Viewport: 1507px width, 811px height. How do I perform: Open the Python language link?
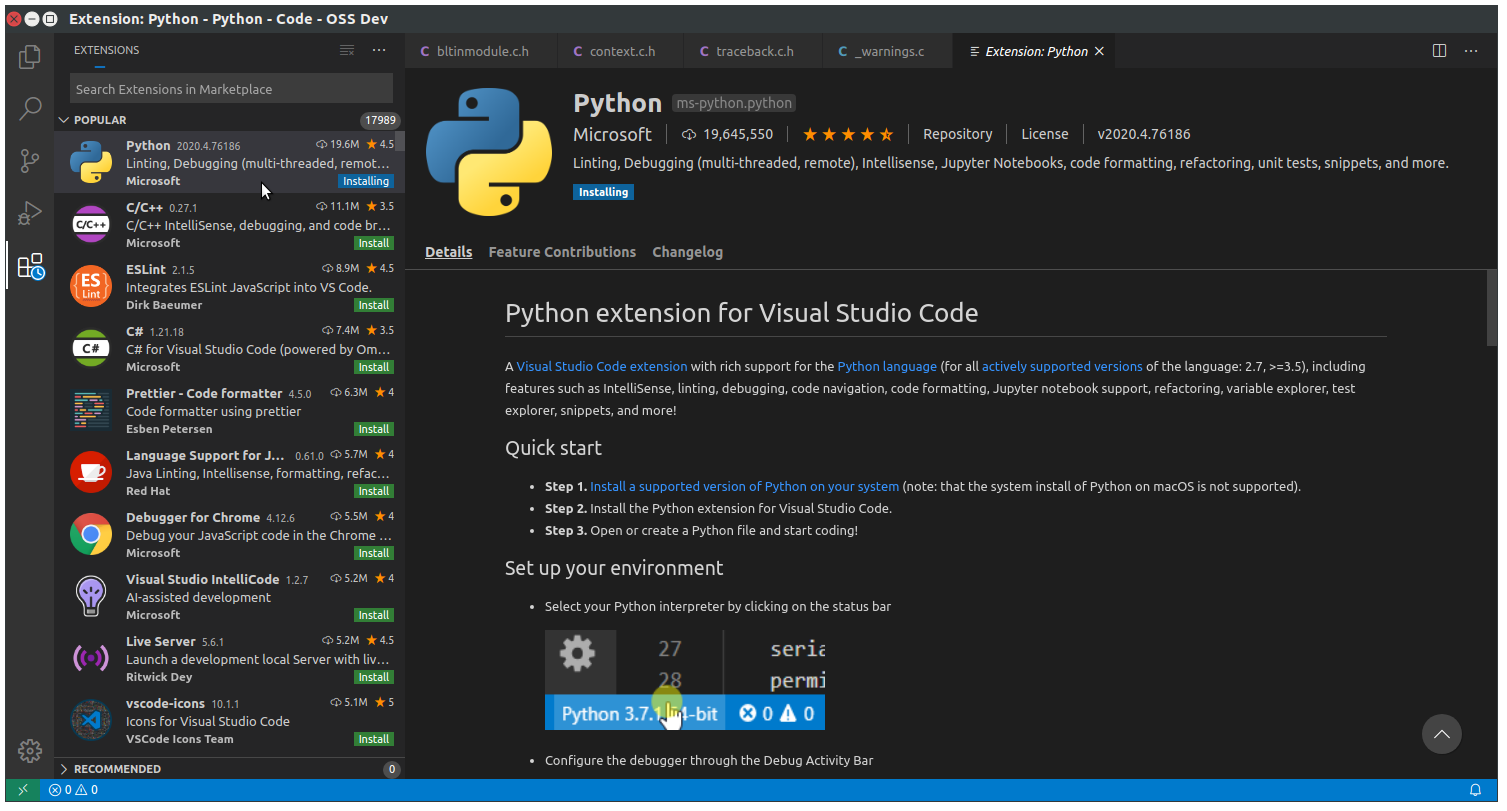tap(887, 366)
